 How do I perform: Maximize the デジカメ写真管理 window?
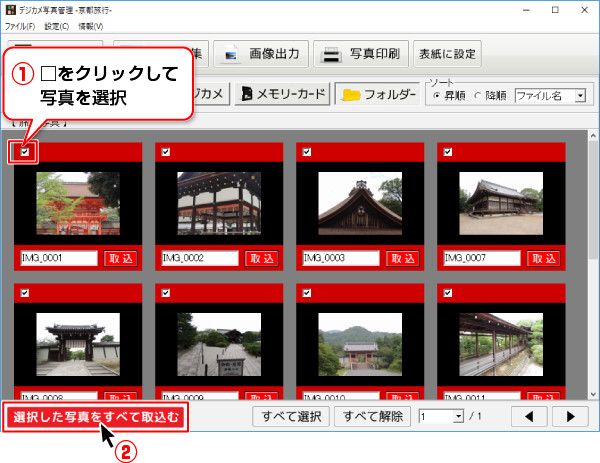(555, 10)
